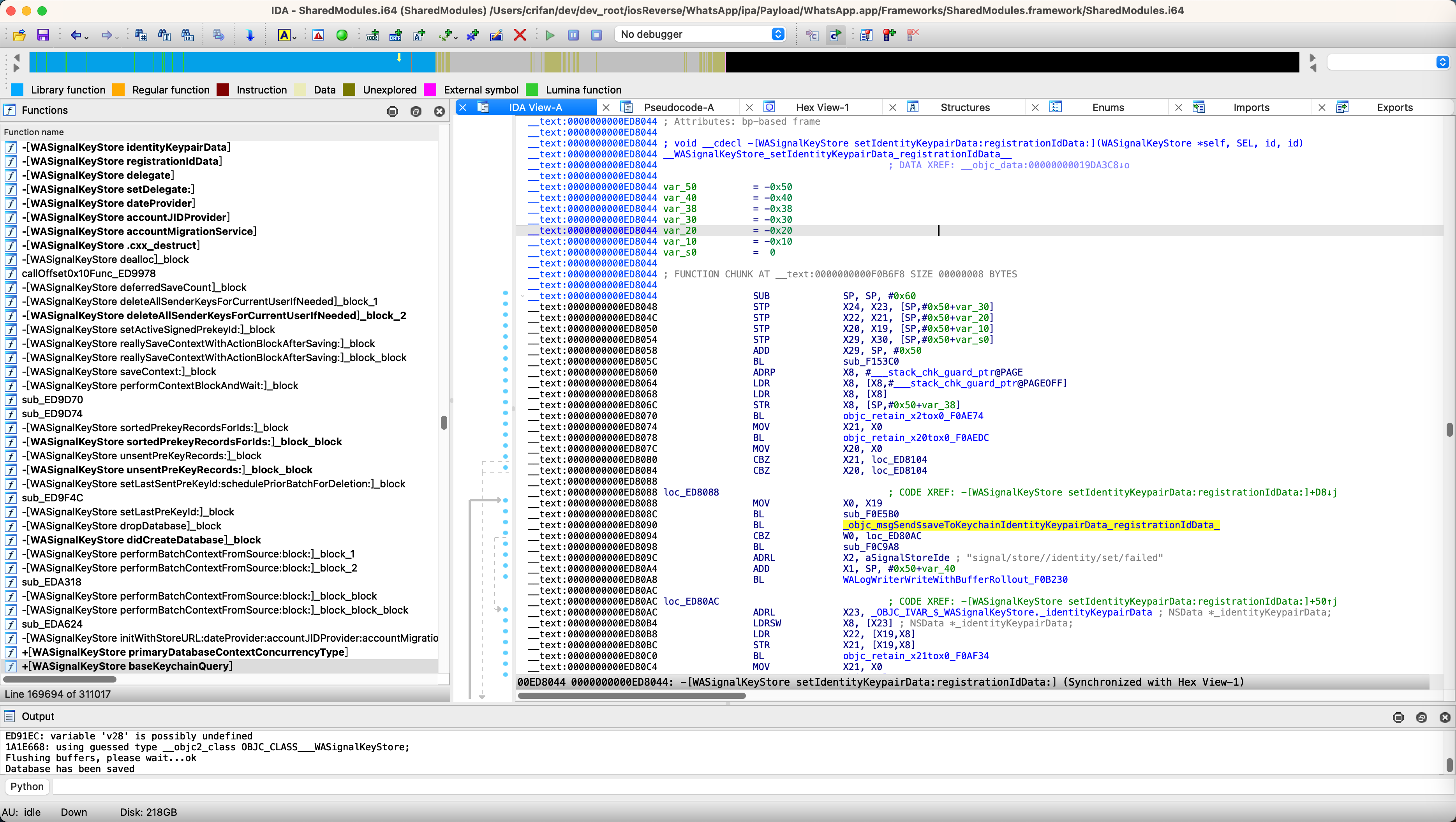The image size is (1456, 822).
Task: Switch to the Pseudocode-A tab
Action: pyautogui.click(x=679, y=108)
